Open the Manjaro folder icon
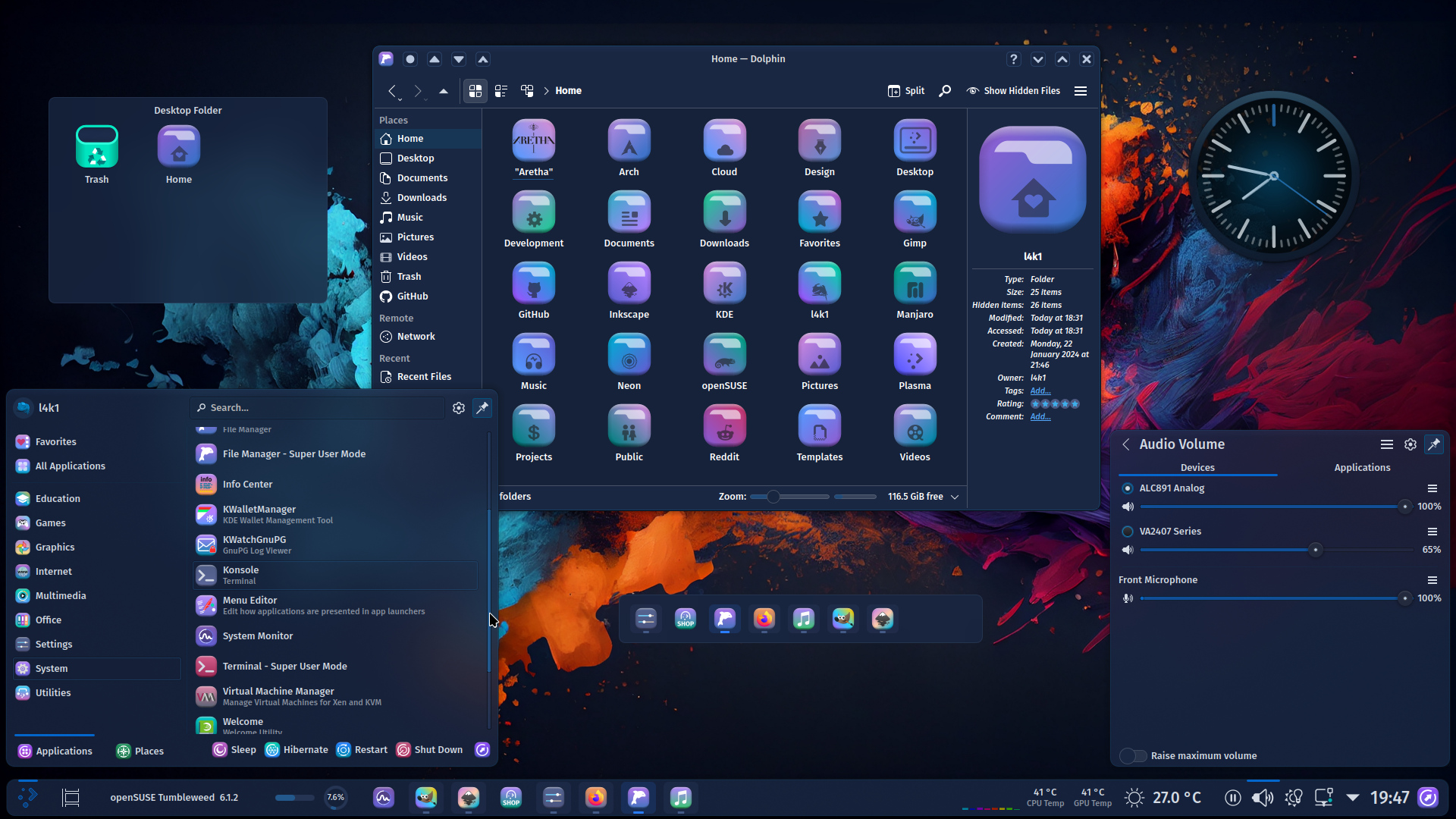 pos(915,284)
